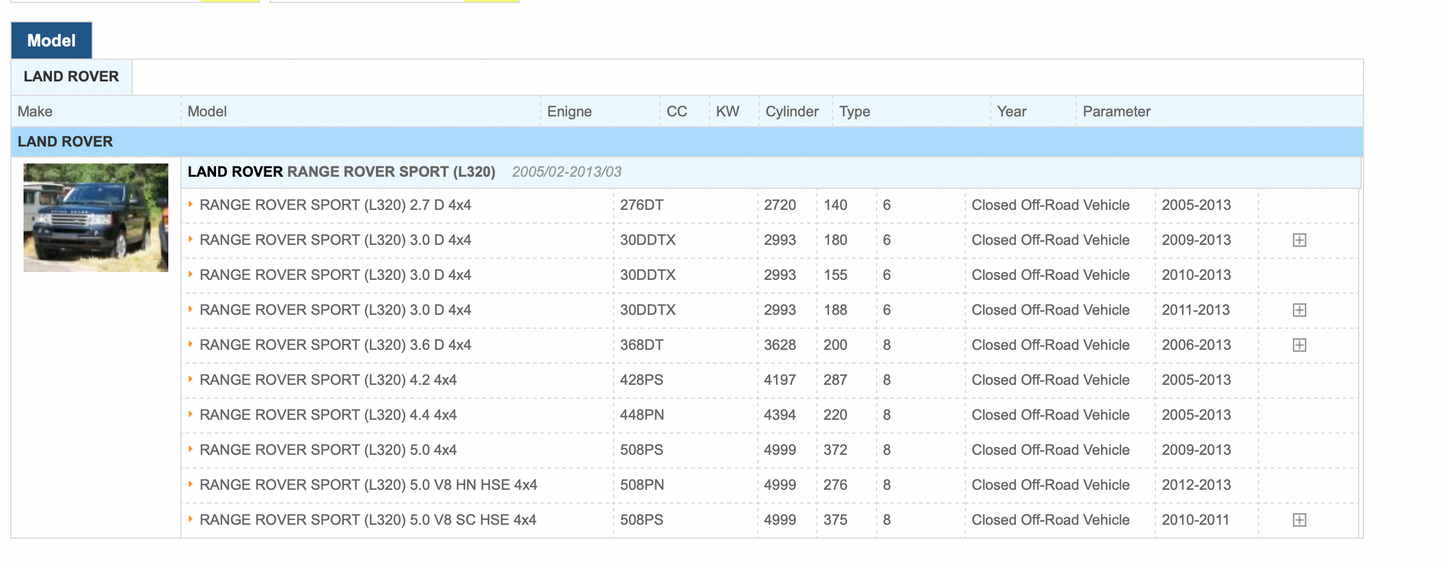Click the arrow bullet beside 3.6 D 4x4
The width and height of the screenshot is (1445, 564).
191,344
